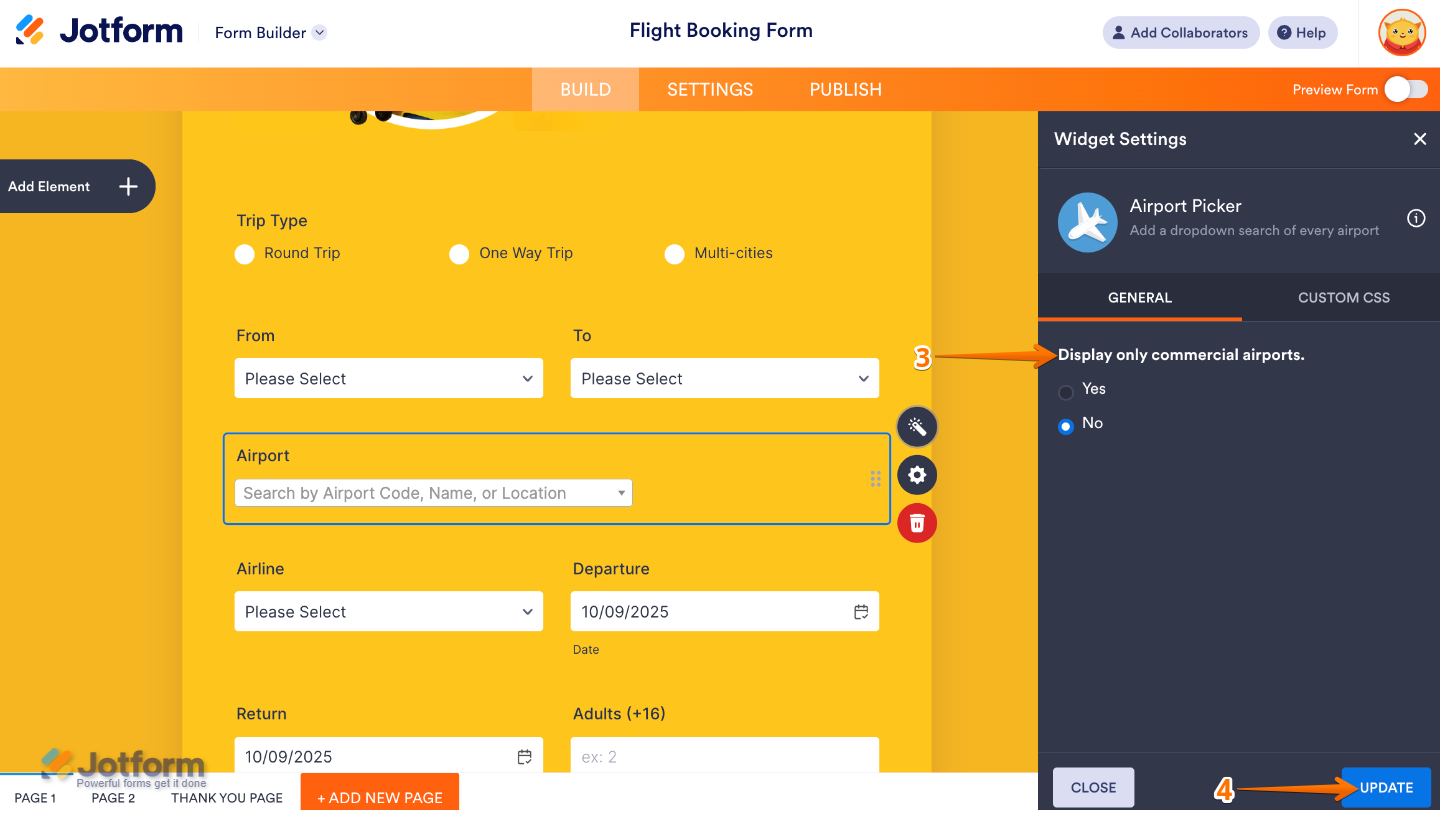Delete the Airport field via trash icon

tap(917, 523)
